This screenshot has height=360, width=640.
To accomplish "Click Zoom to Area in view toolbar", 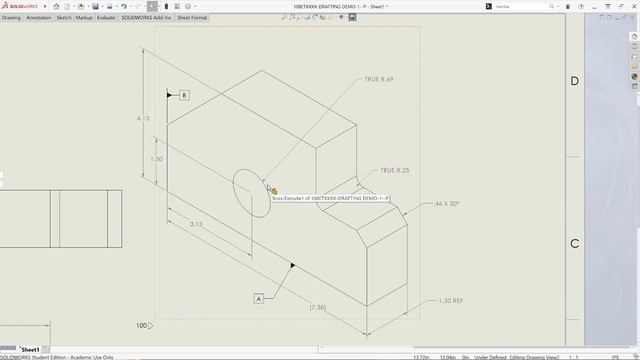I will point(292,18).
